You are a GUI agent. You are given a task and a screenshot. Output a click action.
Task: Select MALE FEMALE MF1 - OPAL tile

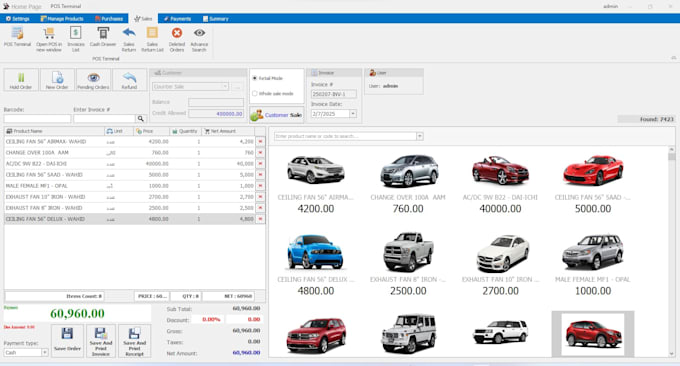pos(593,265)
